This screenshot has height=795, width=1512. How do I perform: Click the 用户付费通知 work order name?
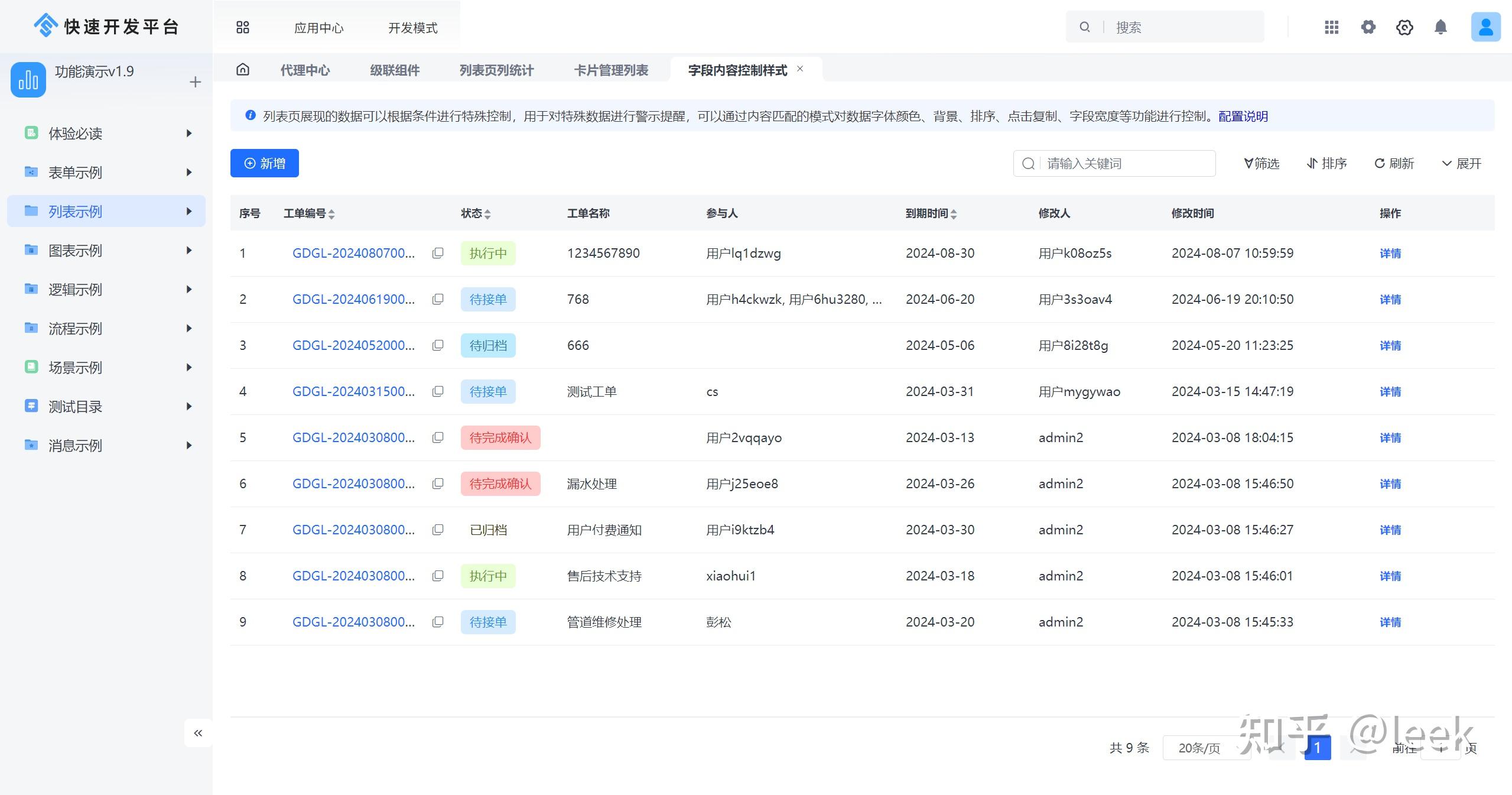click(604, 530)
